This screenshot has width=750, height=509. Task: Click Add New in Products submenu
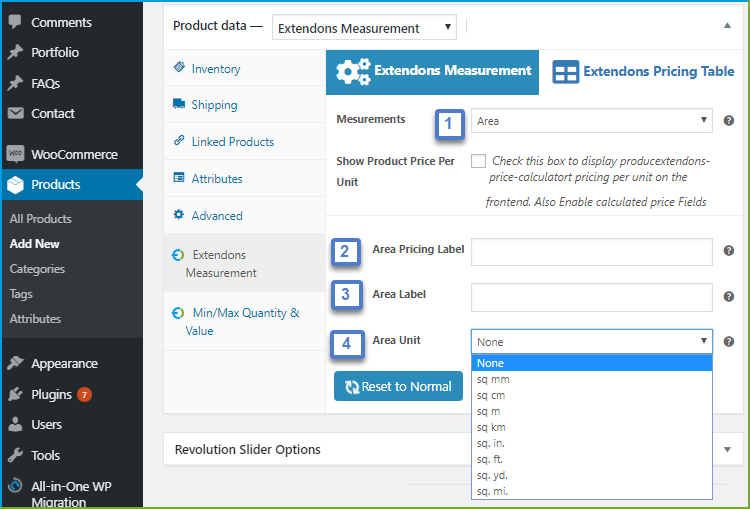point(34,243)
